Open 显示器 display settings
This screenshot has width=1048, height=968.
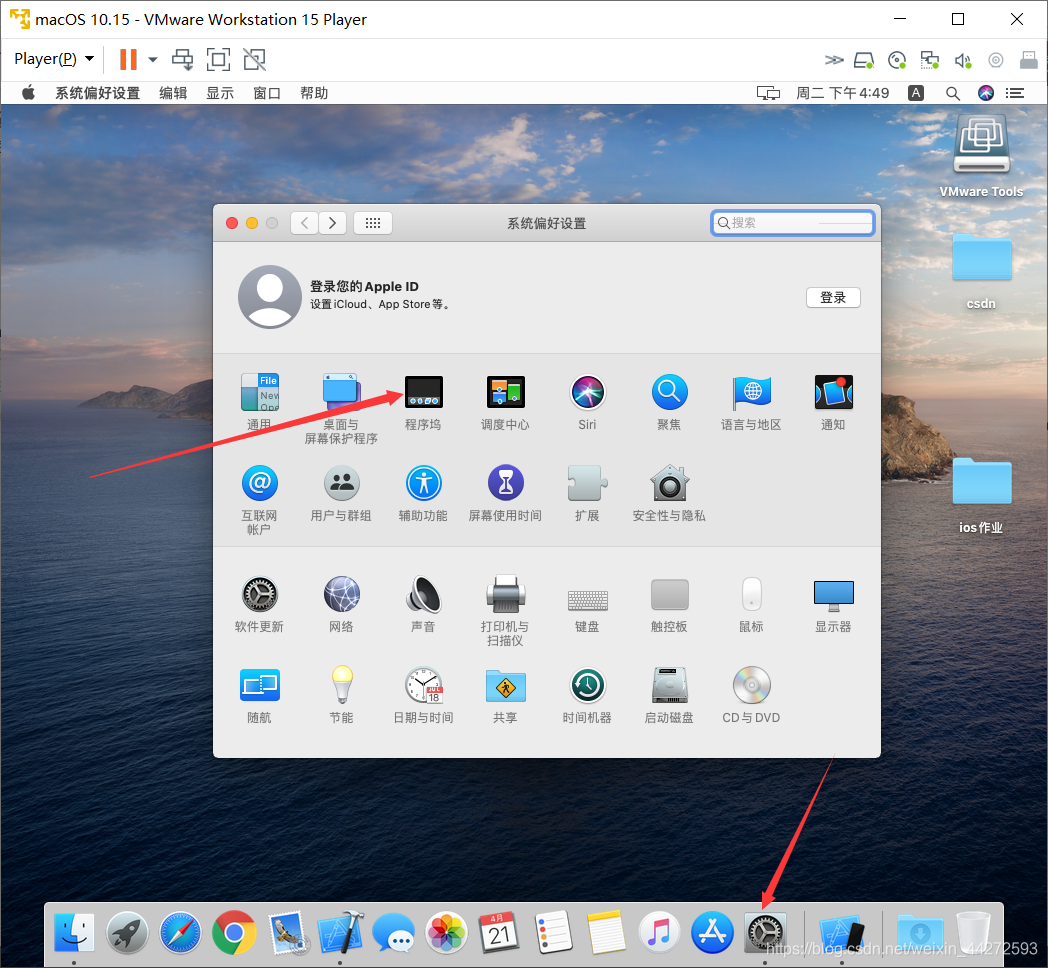coord(833,595)
